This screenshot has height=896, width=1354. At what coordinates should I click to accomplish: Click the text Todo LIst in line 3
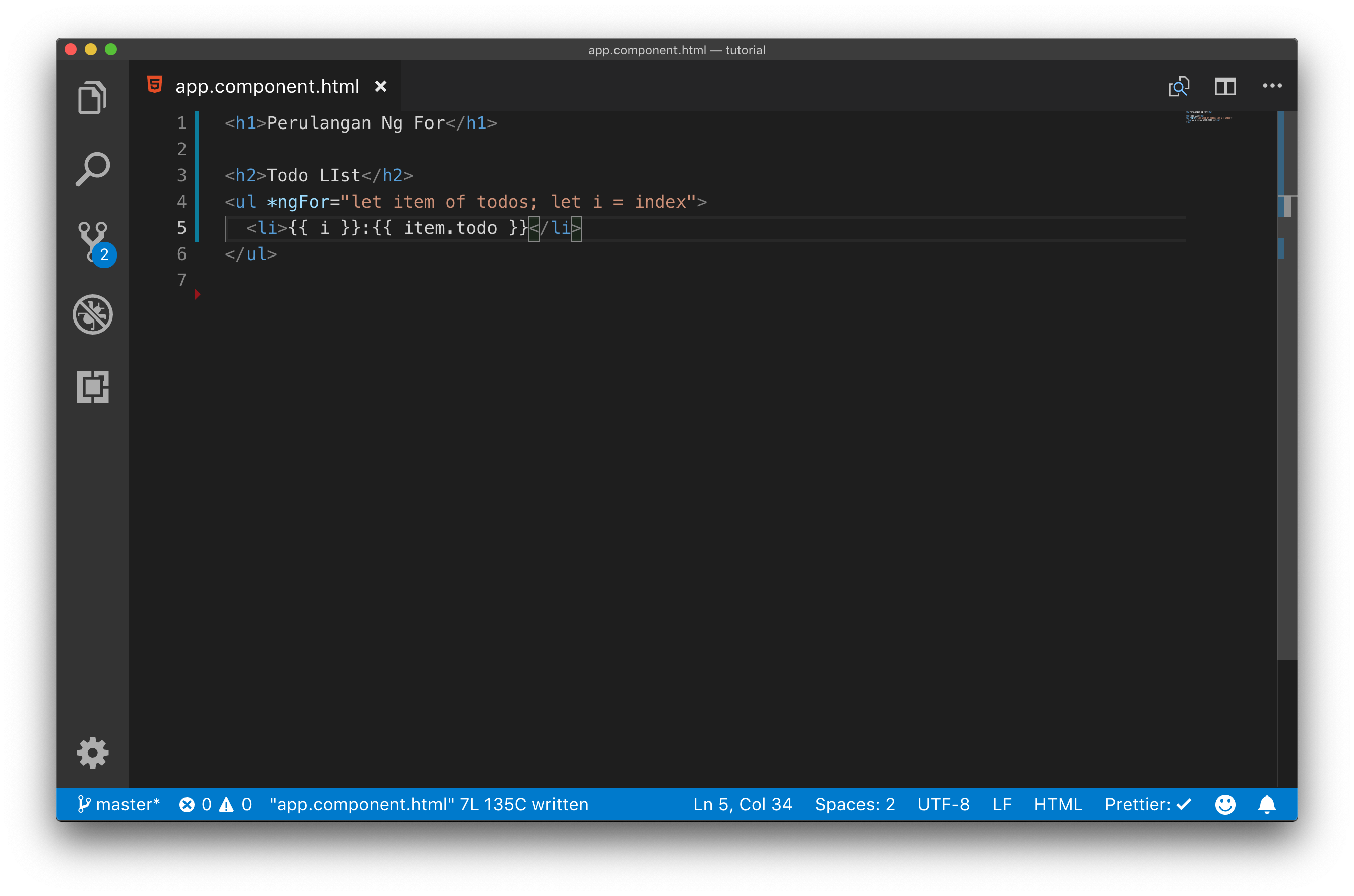tap(314, 175)
